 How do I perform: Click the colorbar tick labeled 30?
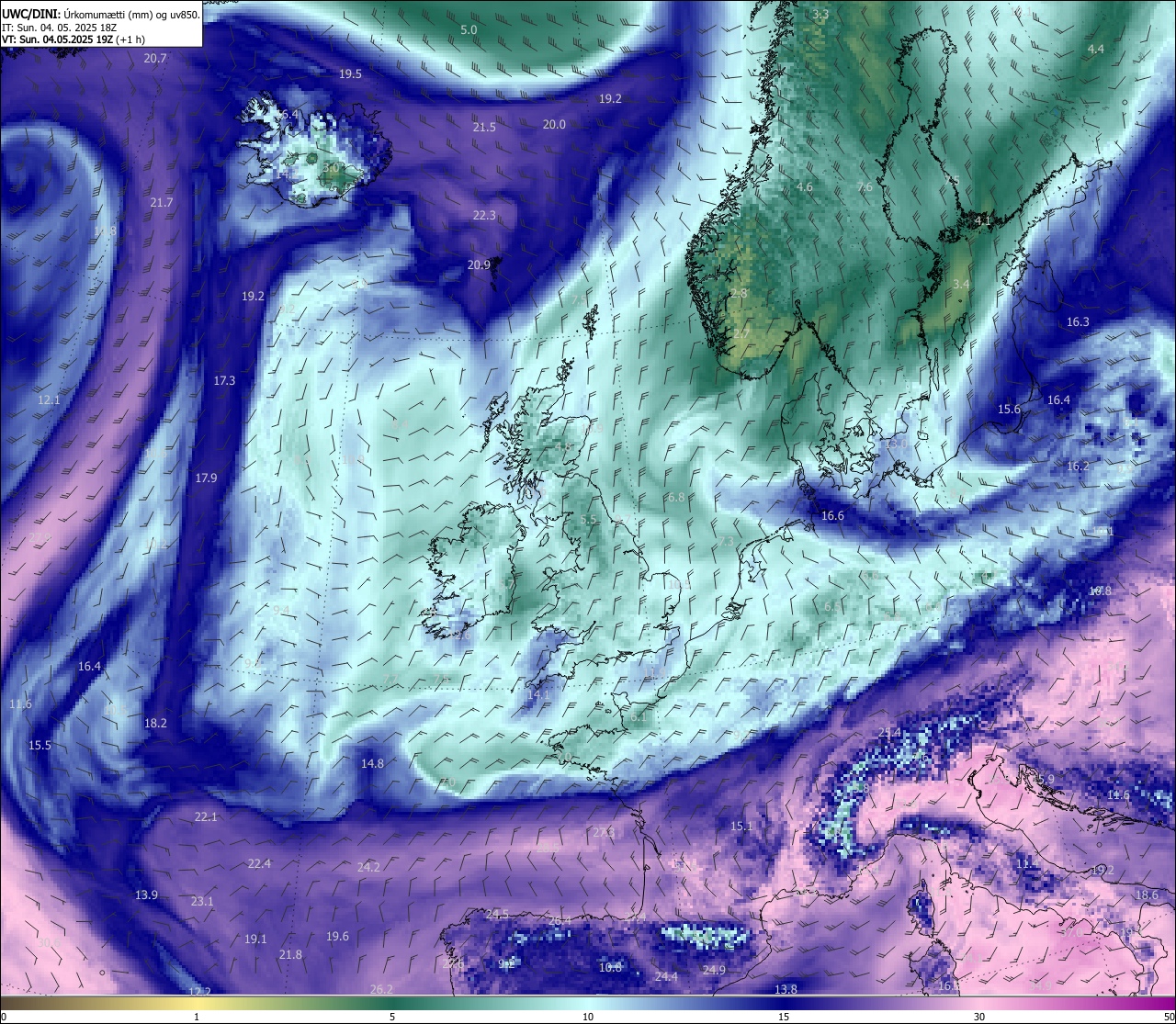[979, 1017]
